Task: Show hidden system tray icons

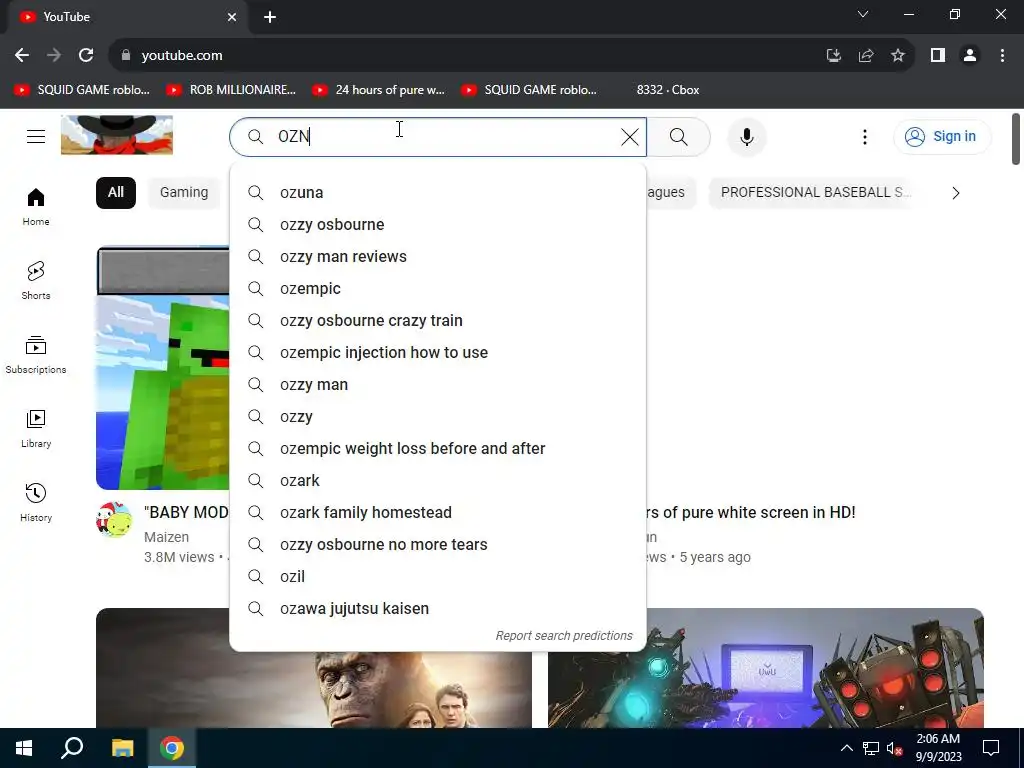Action: [x=846, y=748]
